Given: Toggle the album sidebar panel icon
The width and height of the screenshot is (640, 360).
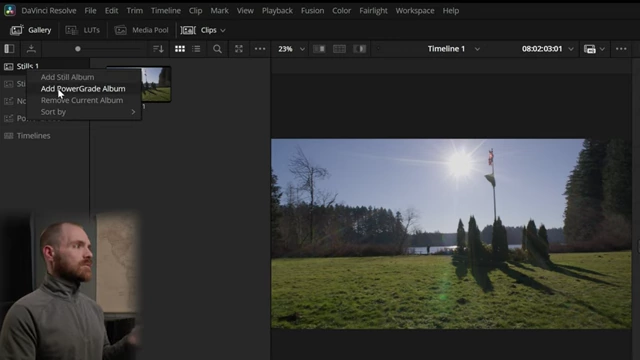Looking at the screenshot, I should click(x=9, y=49).
